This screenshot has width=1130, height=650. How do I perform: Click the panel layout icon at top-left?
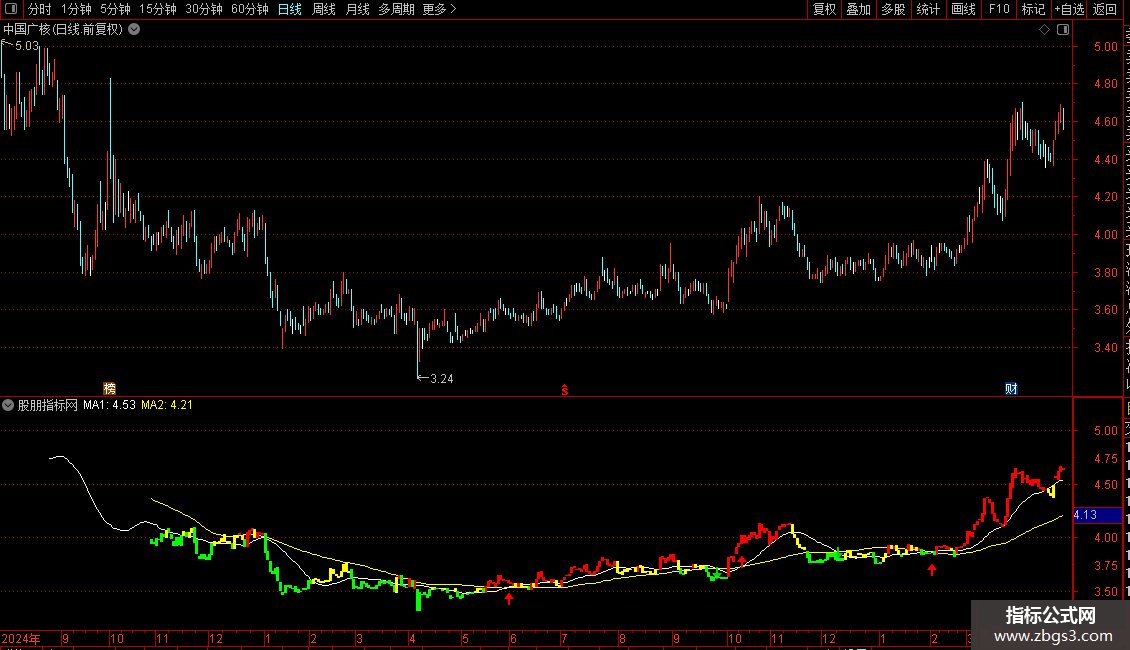[x=11, y=9]
